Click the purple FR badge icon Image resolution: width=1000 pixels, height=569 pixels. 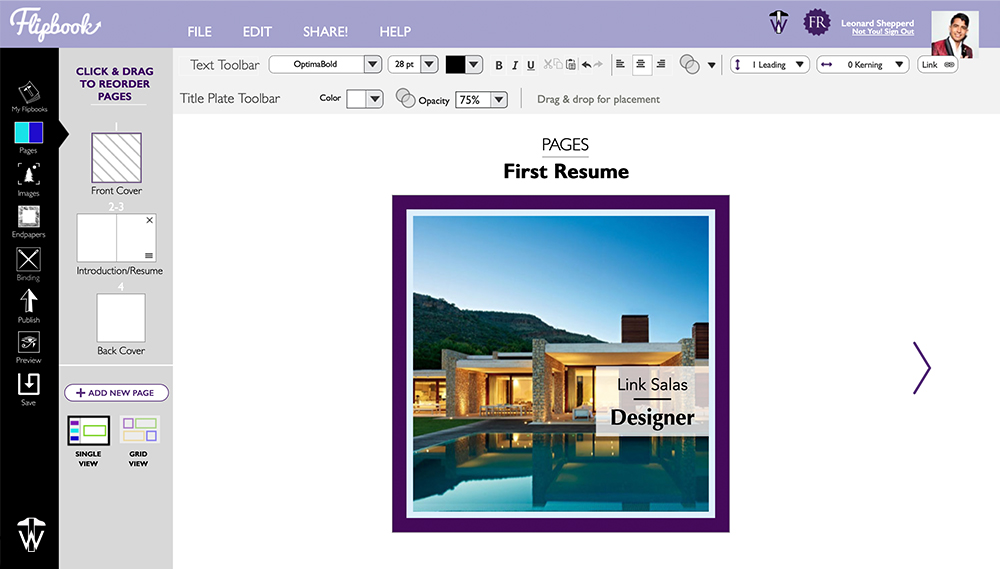pyautogui.click(x=817, y=22)
